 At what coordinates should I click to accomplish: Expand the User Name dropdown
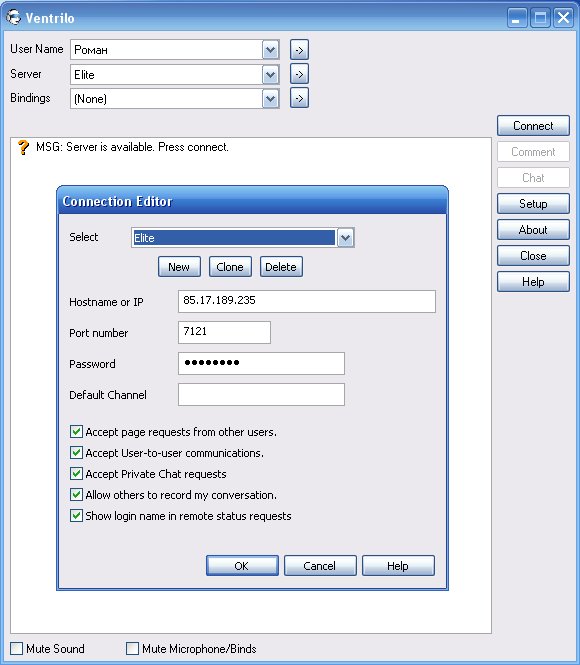point(270,50)
